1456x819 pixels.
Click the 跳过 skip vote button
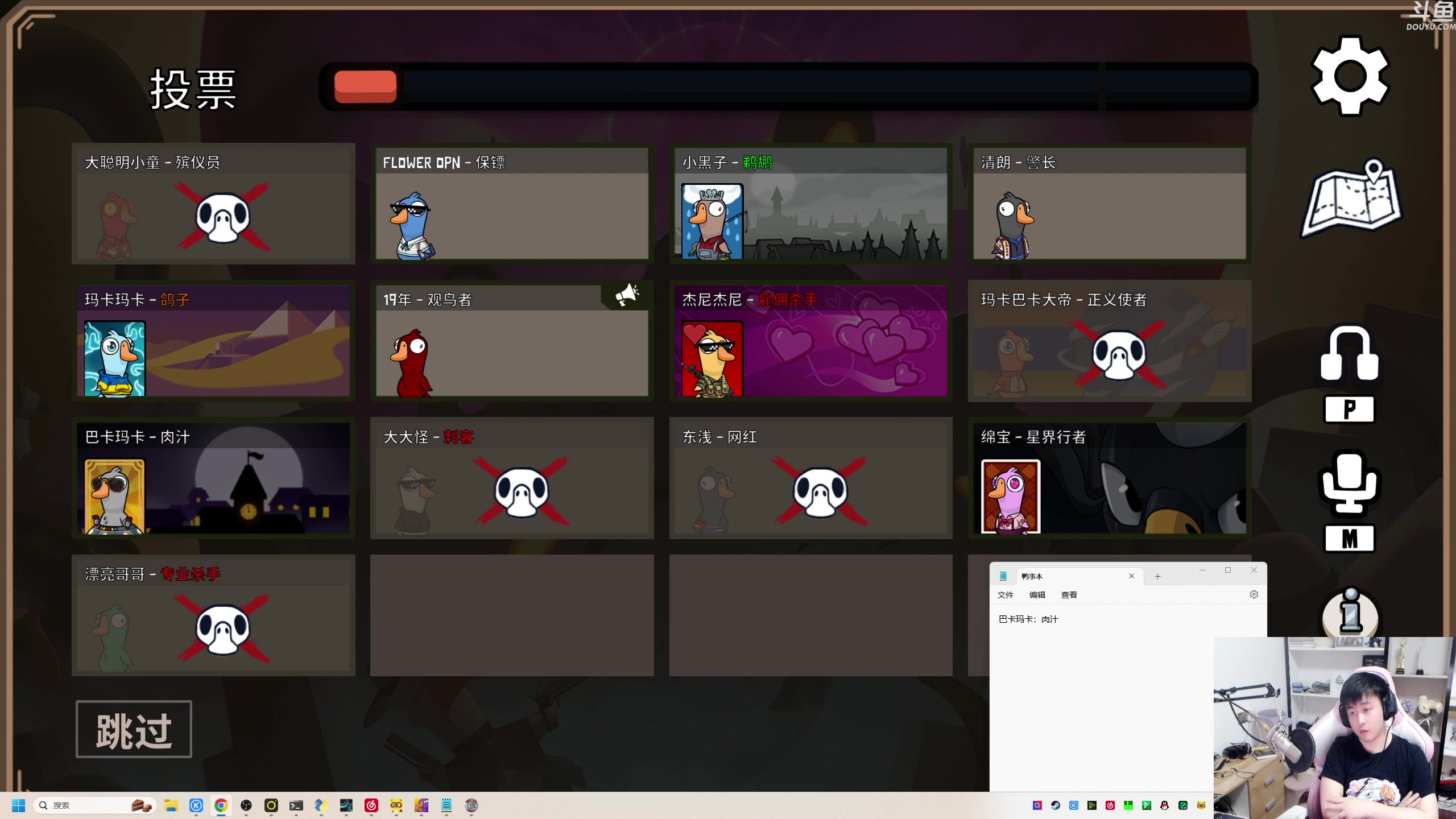pyautogui.click(x=134, y=730)
